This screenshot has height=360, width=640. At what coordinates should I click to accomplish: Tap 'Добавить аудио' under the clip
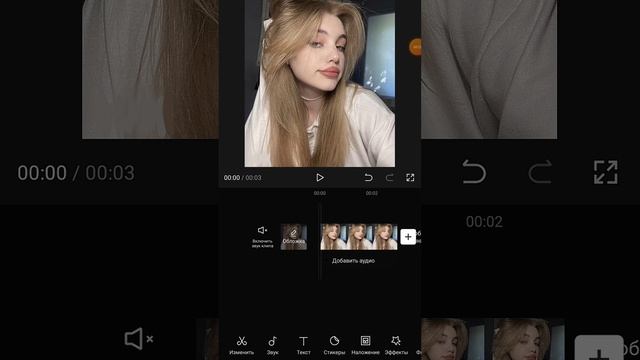[x=353, y=261]
